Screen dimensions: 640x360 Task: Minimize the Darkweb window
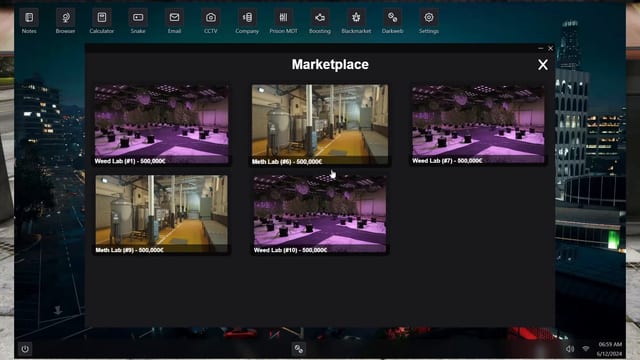(x=541, y=48)
